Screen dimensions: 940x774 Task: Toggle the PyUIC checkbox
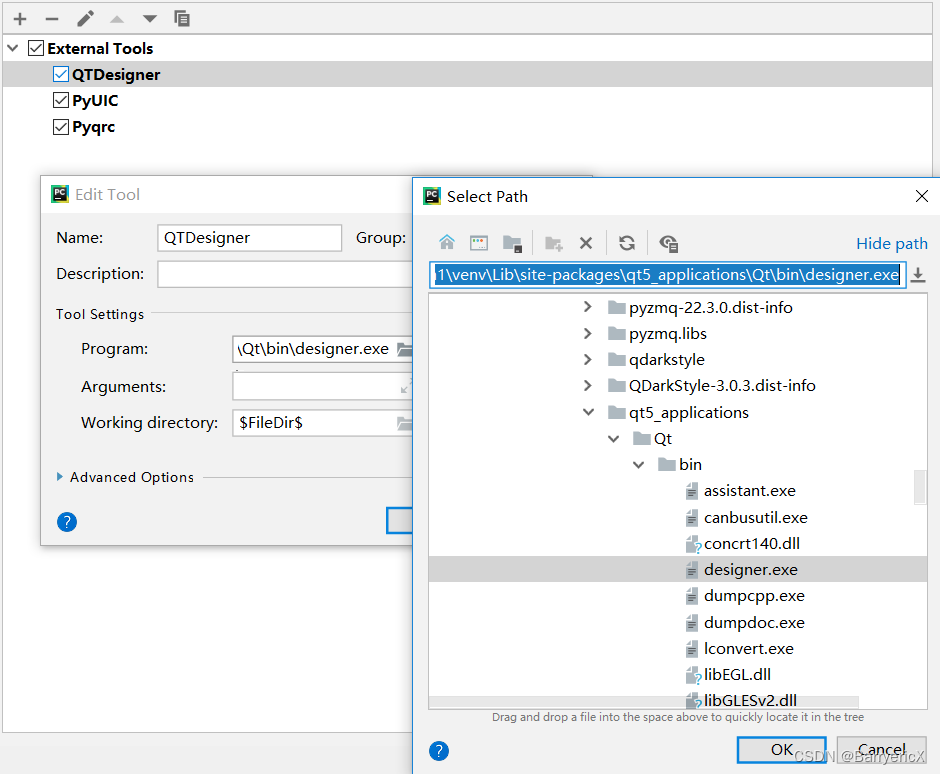(61, 100)
